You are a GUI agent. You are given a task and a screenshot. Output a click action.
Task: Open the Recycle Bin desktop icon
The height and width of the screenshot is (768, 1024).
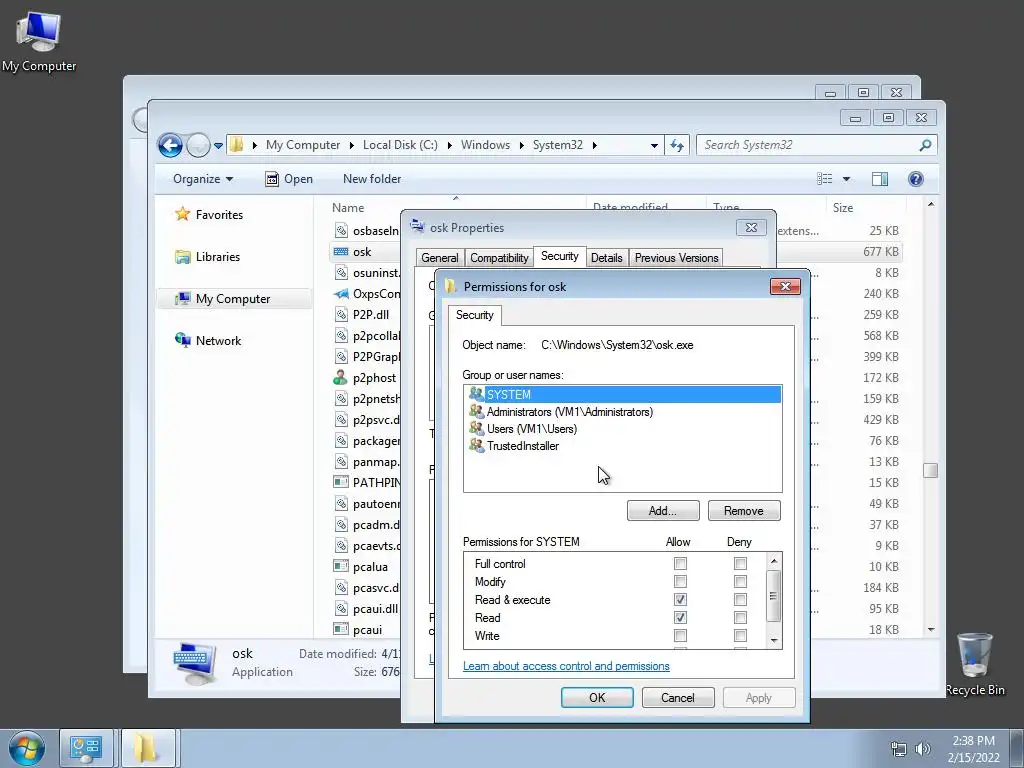(x=974, y=664)
